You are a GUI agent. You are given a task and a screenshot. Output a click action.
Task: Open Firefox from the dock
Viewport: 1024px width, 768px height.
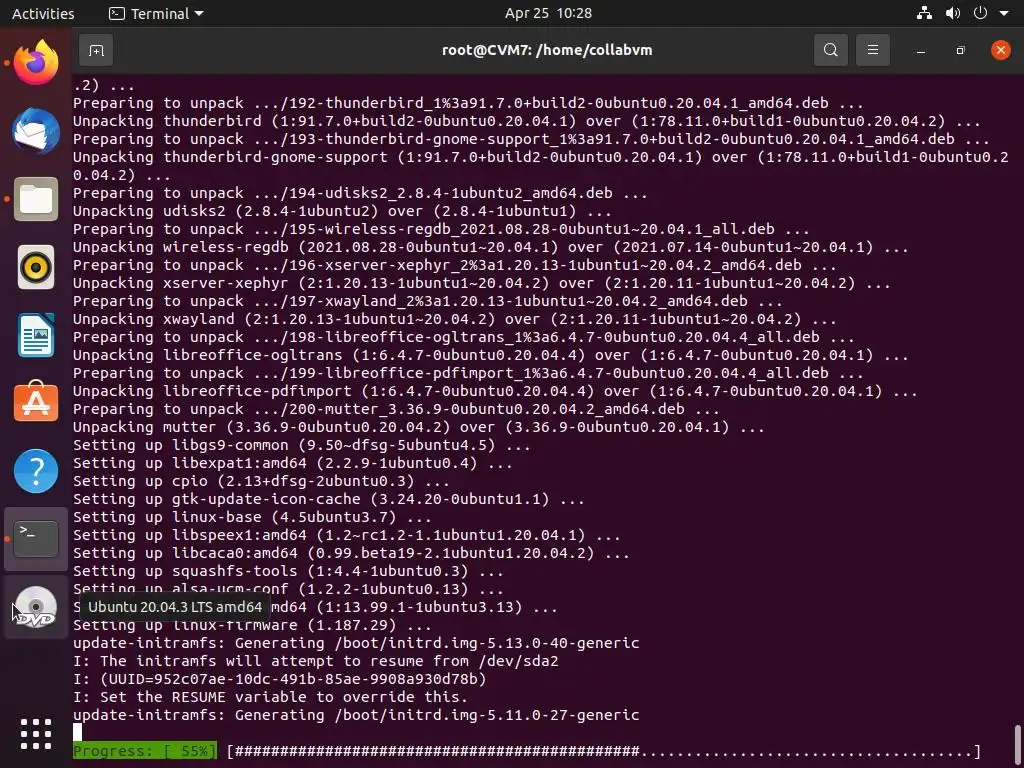(x=36, y=63)
